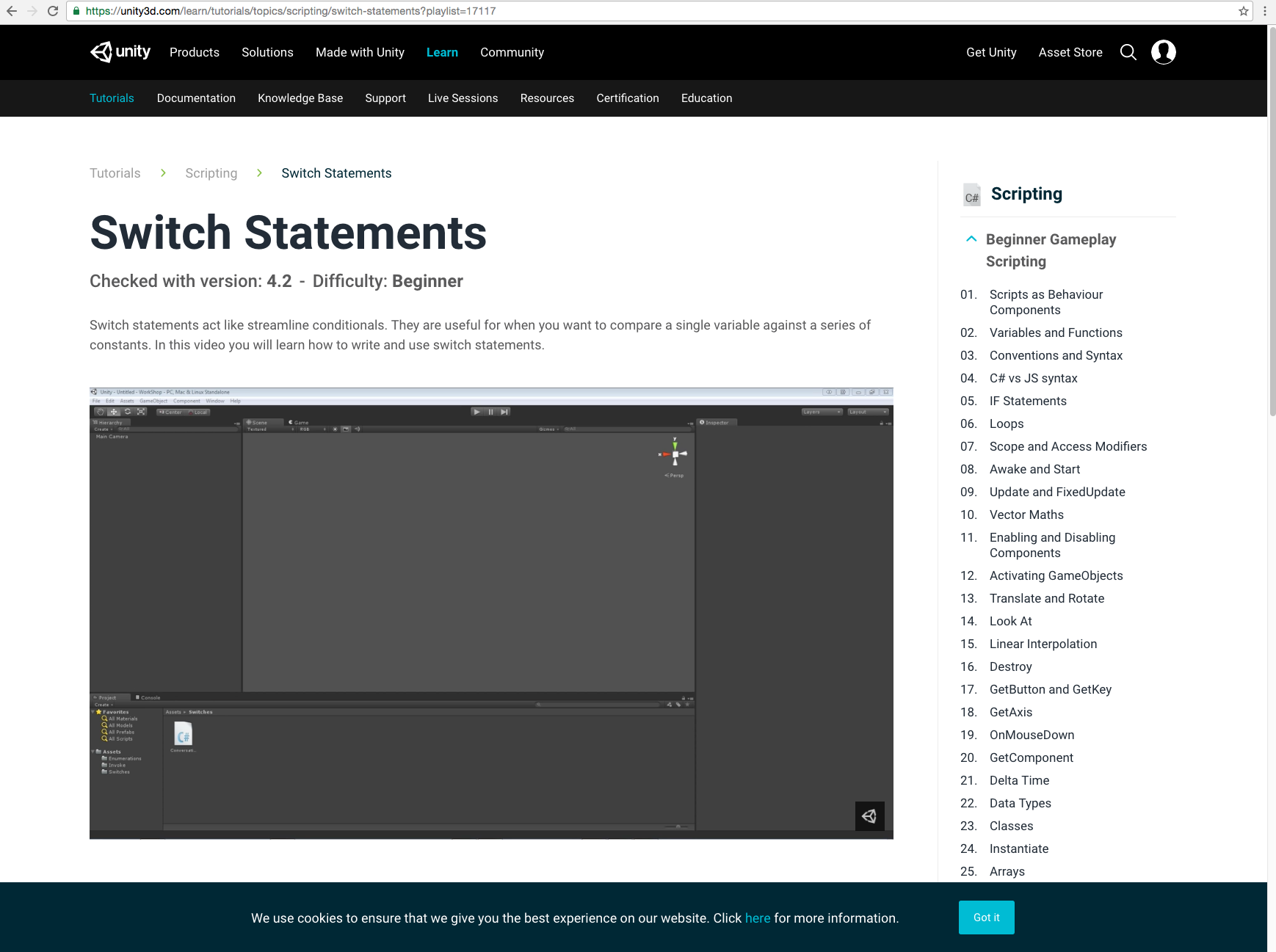1276x952 pixels.
Task: Open Instantiate lesson
Action: click(1019, 849)
